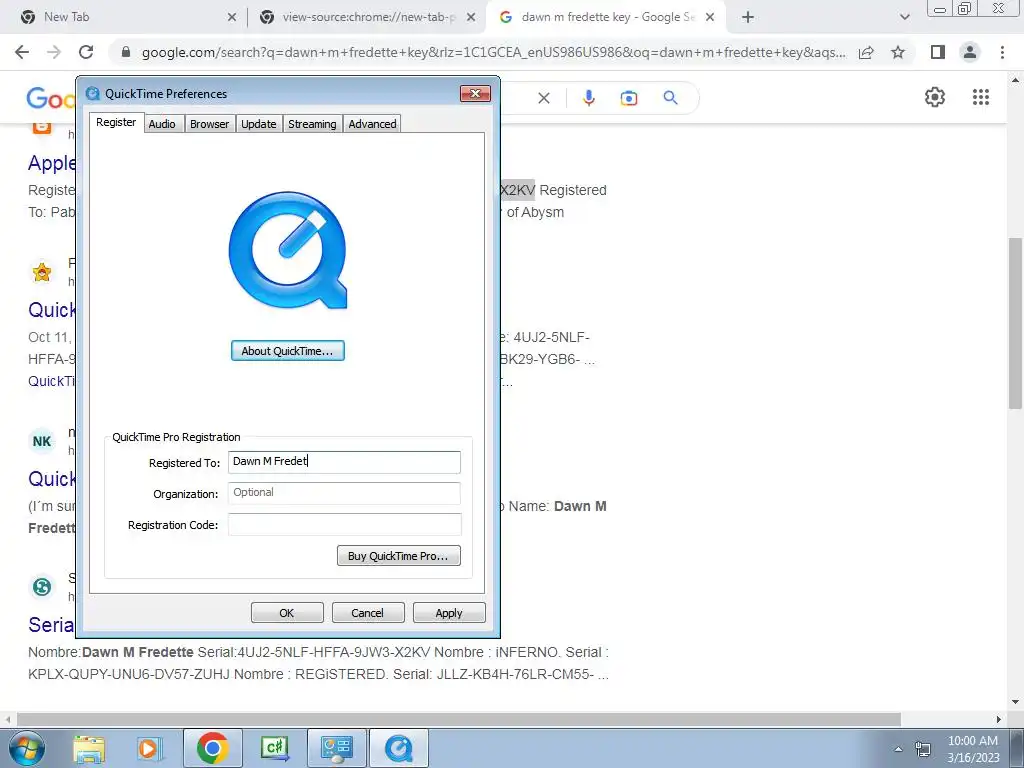Reload the Google search page
This screenshot has height=768, width=1024.
(86, 52)
